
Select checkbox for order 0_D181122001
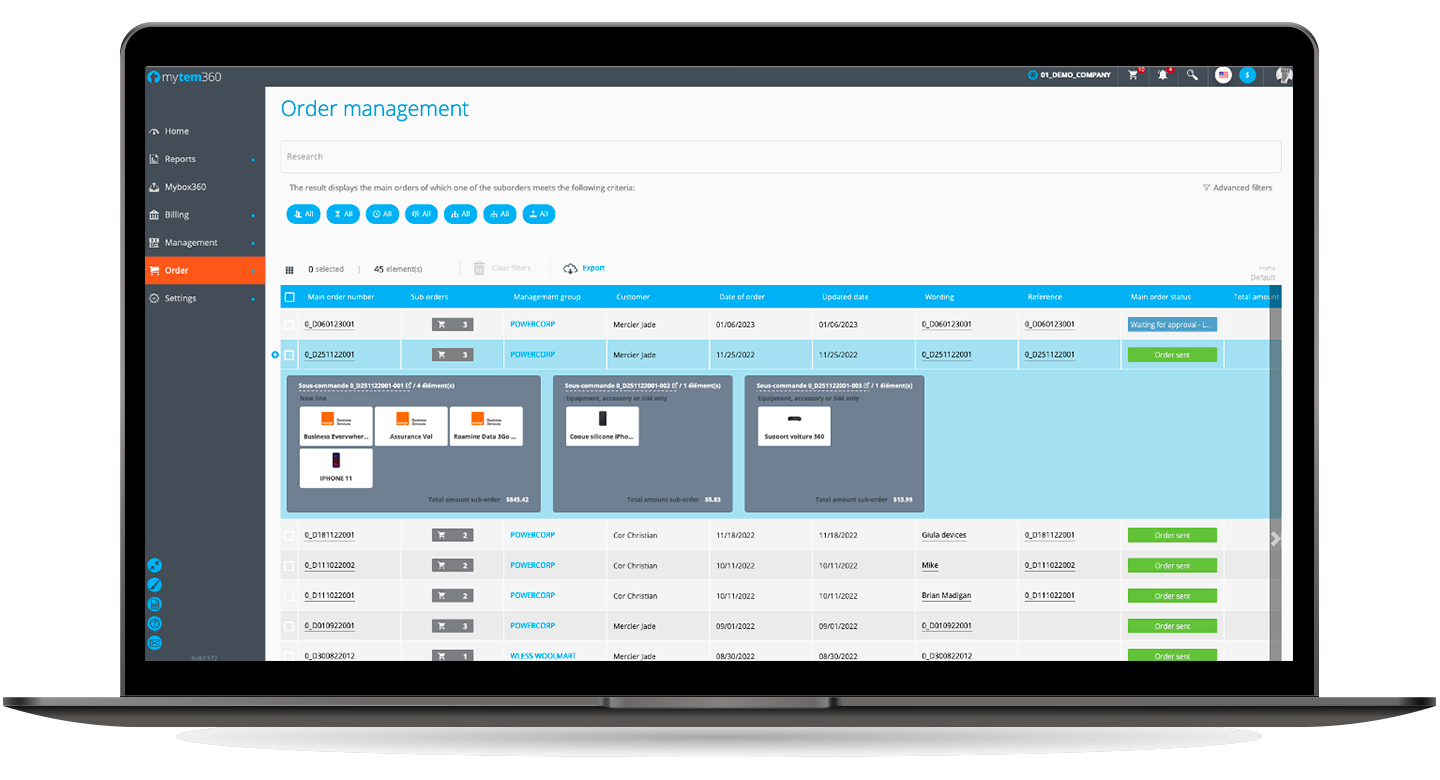290,536
